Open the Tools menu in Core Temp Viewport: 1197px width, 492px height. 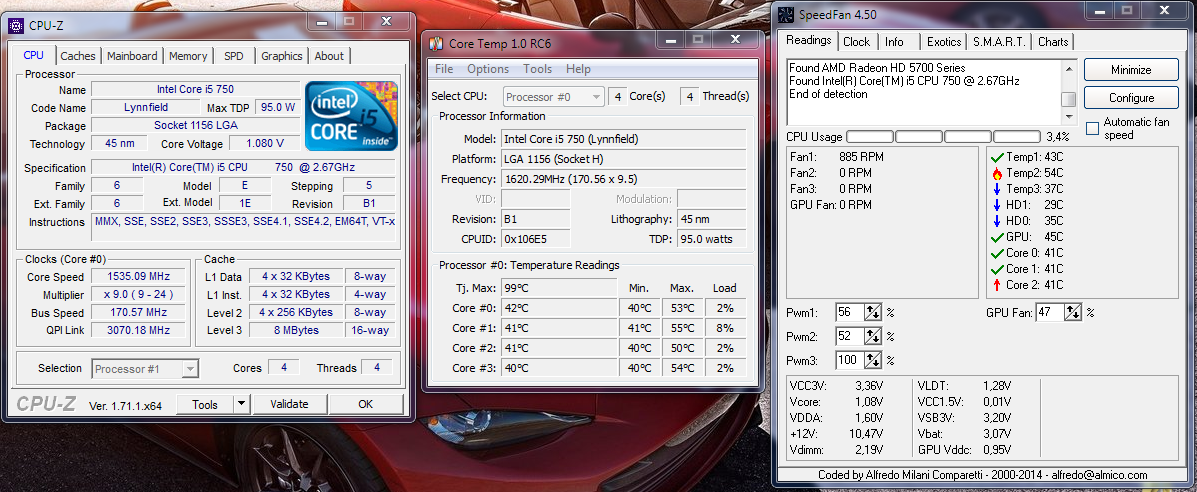click(x=537, y=69)
